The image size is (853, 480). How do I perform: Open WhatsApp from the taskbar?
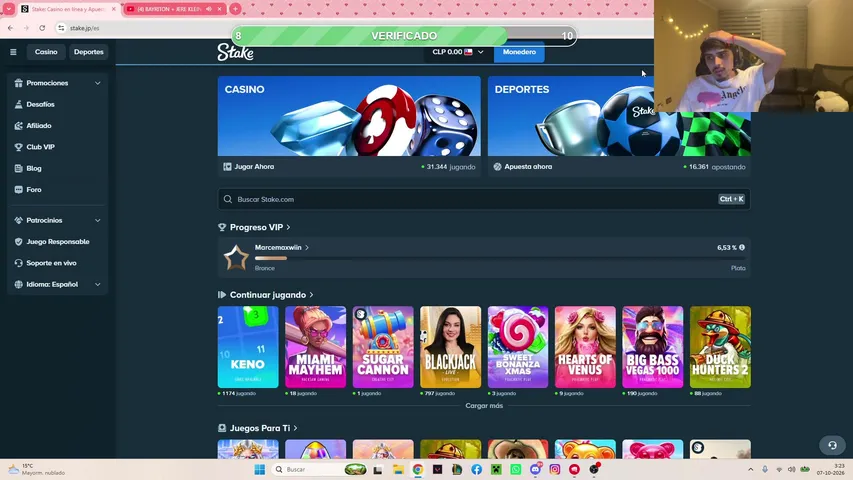point(516,469)
